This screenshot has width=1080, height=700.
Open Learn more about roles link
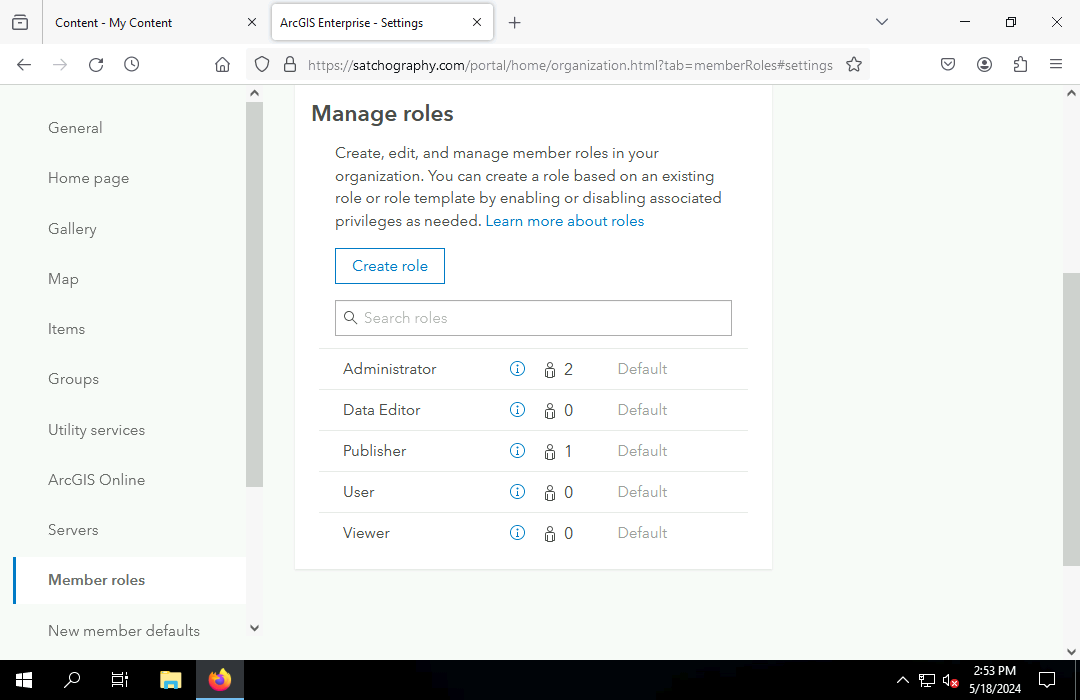pyautogui.click(x=565, y=221)
